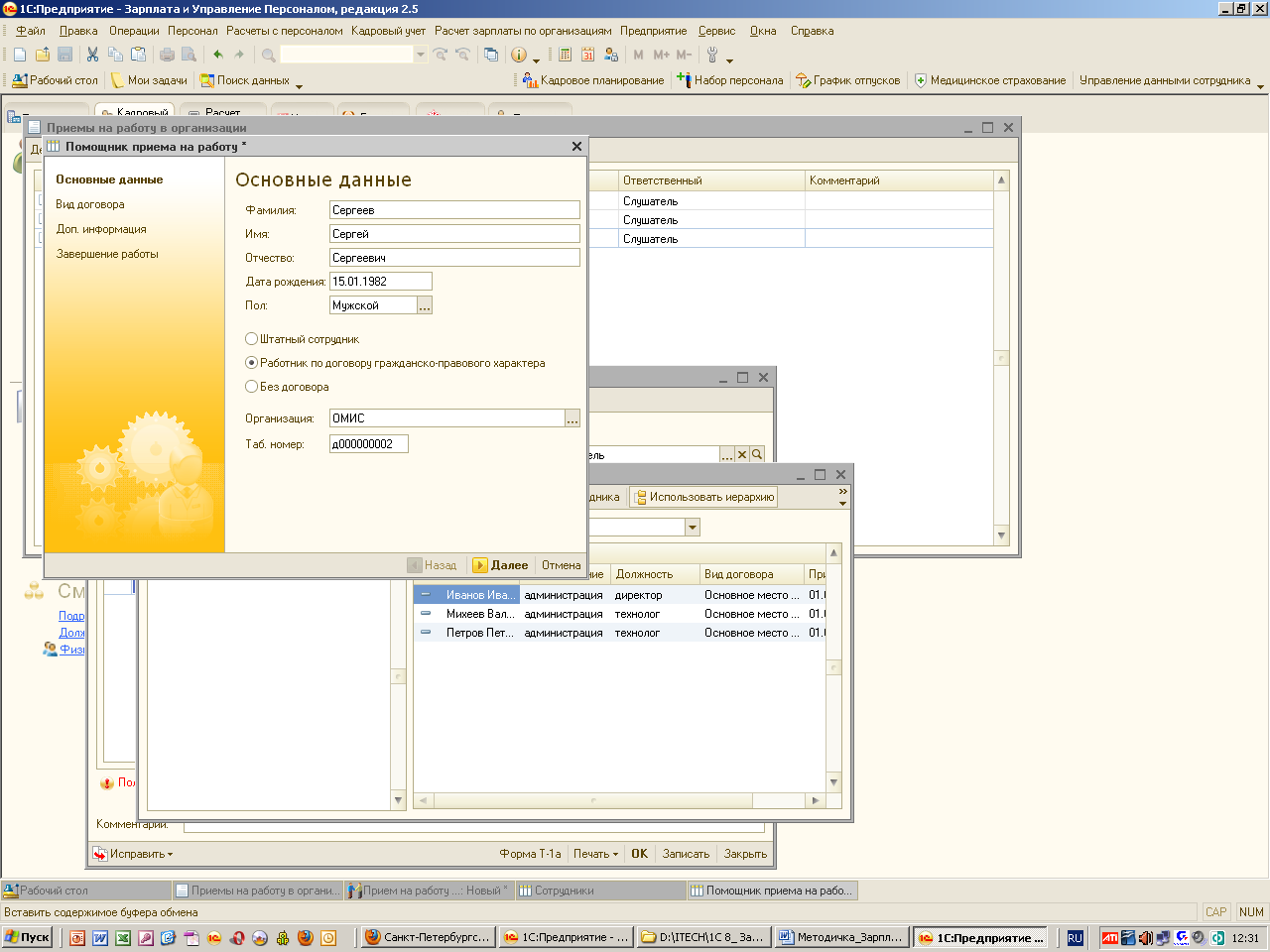Click the Copy icon in toolbar

[x=115, y=55]
